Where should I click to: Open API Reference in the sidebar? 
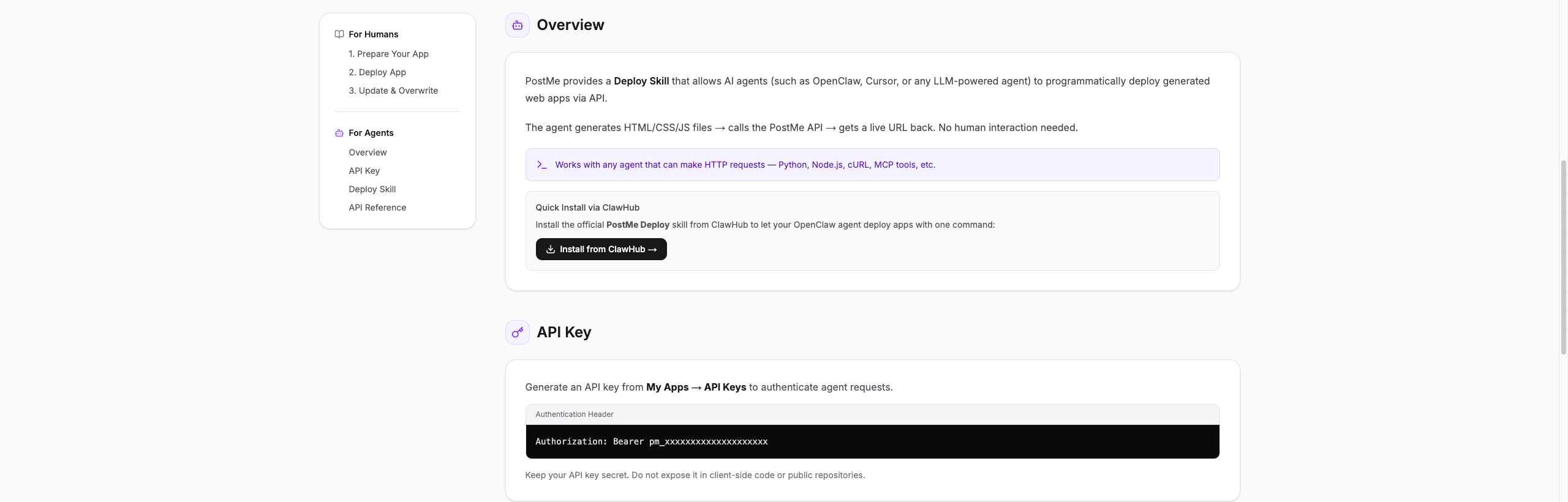[x=377, y=208]
